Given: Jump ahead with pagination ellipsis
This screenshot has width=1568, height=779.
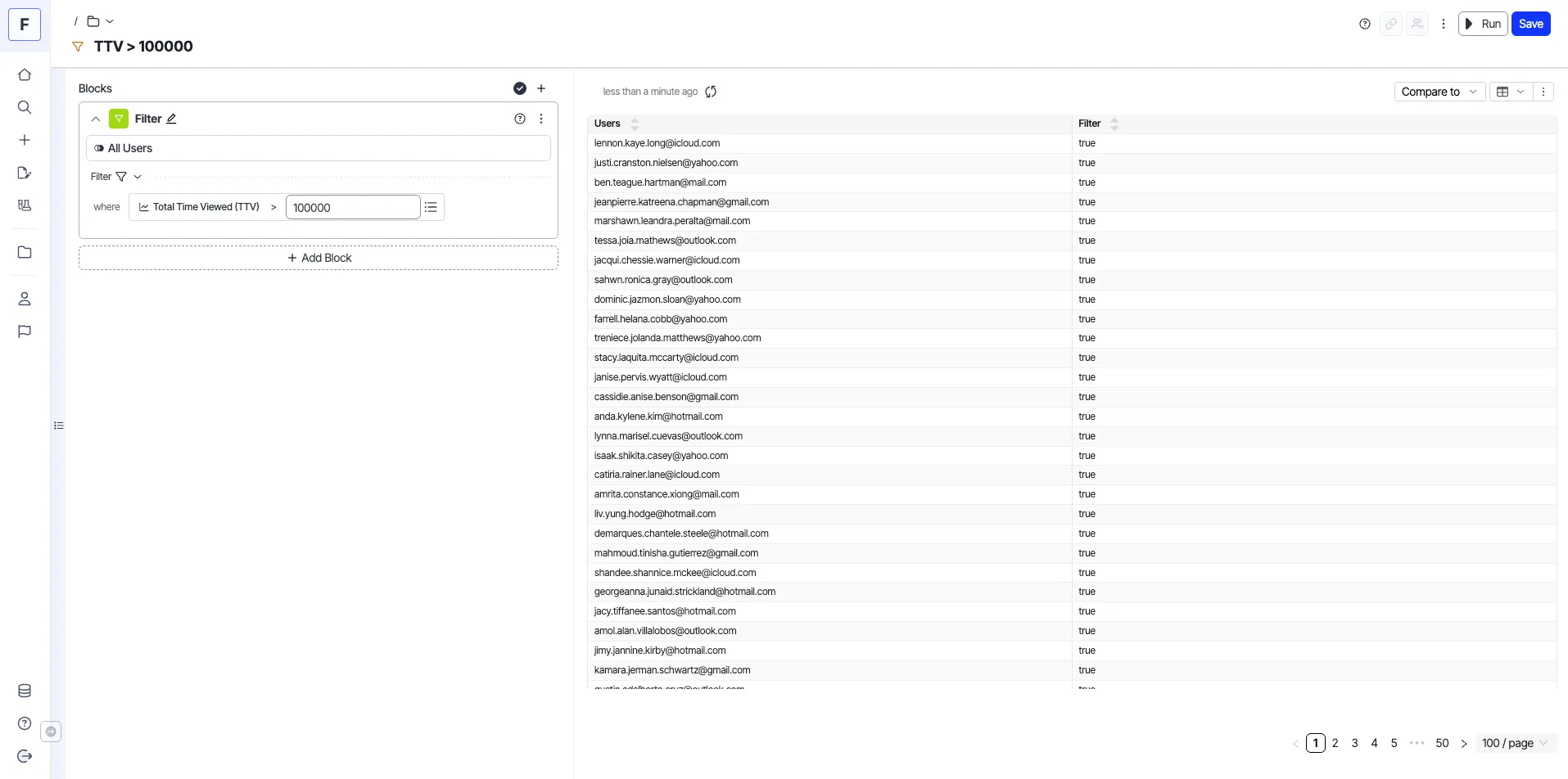Looking at the screenshot, I should (1417, 743).
